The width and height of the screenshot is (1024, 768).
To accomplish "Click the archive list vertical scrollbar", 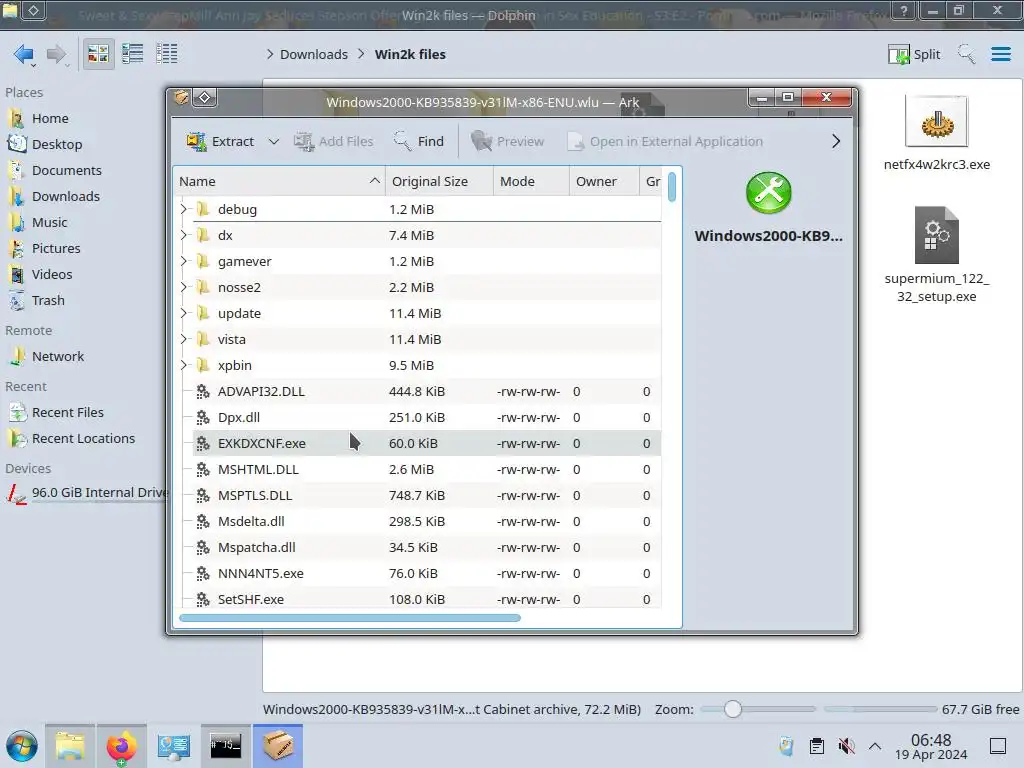I will coord(672,185).
